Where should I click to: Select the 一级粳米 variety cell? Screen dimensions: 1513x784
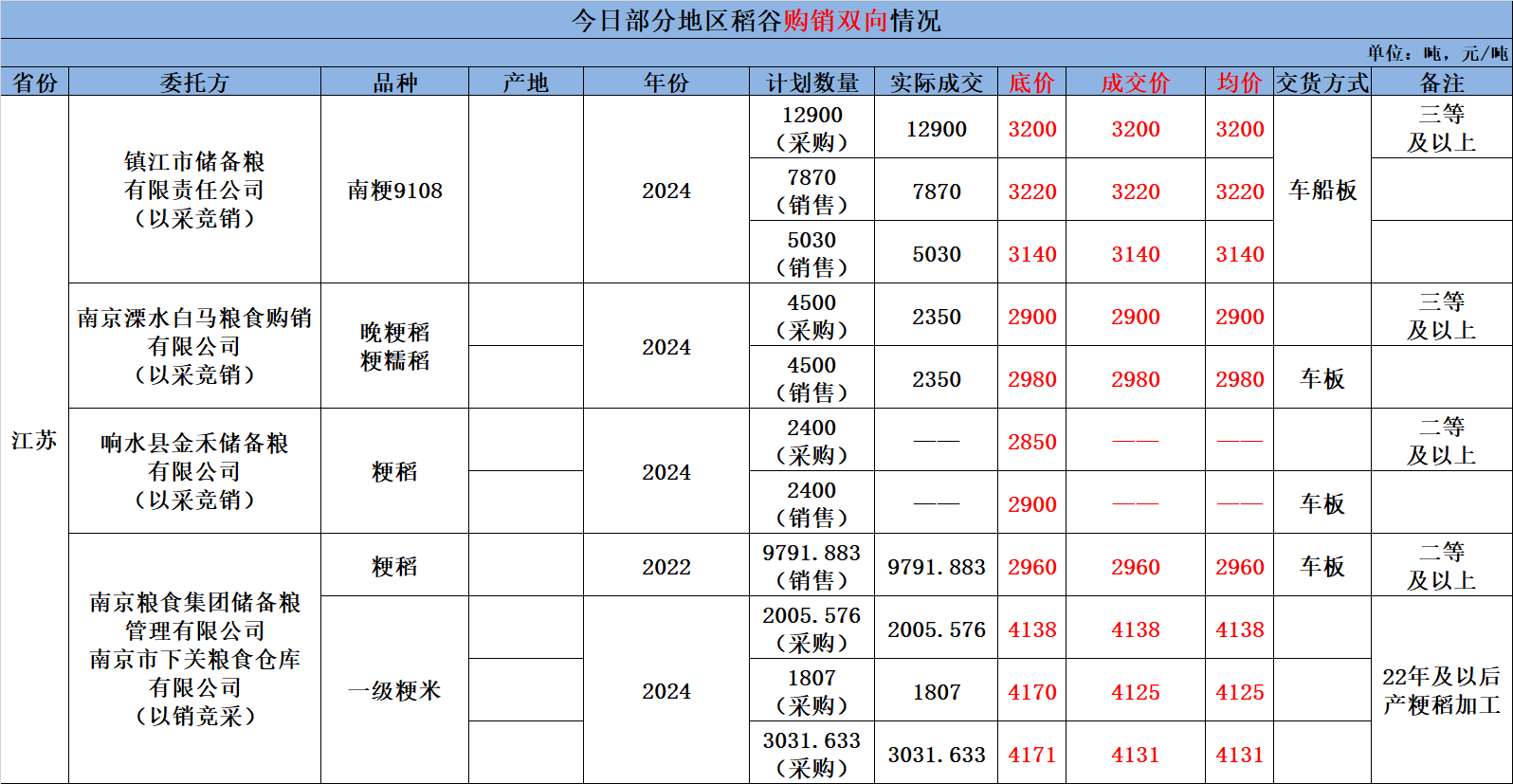click(394, 690)
